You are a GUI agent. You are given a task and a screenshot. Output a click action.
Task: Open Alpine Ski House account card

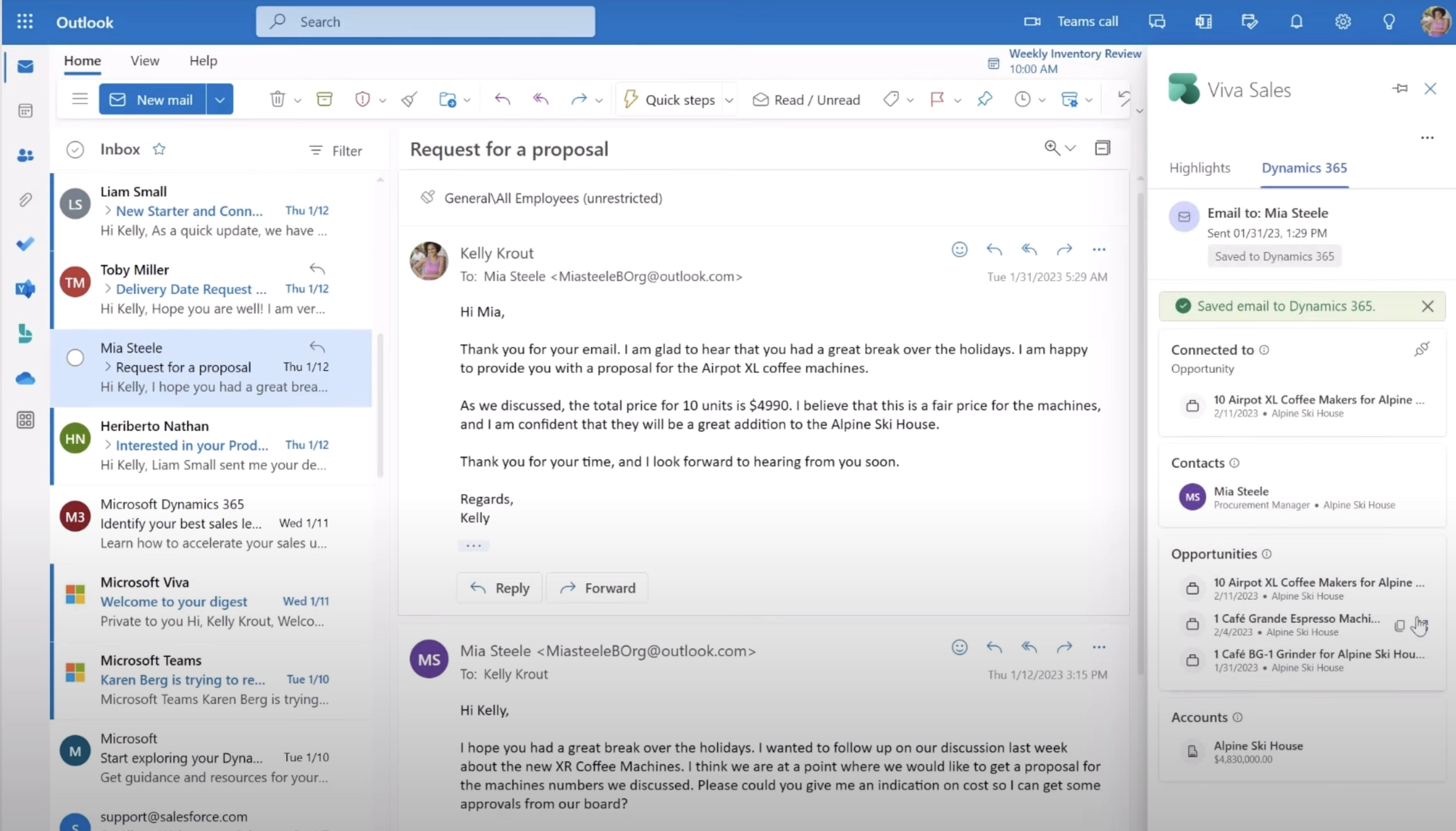[1302, 752]
